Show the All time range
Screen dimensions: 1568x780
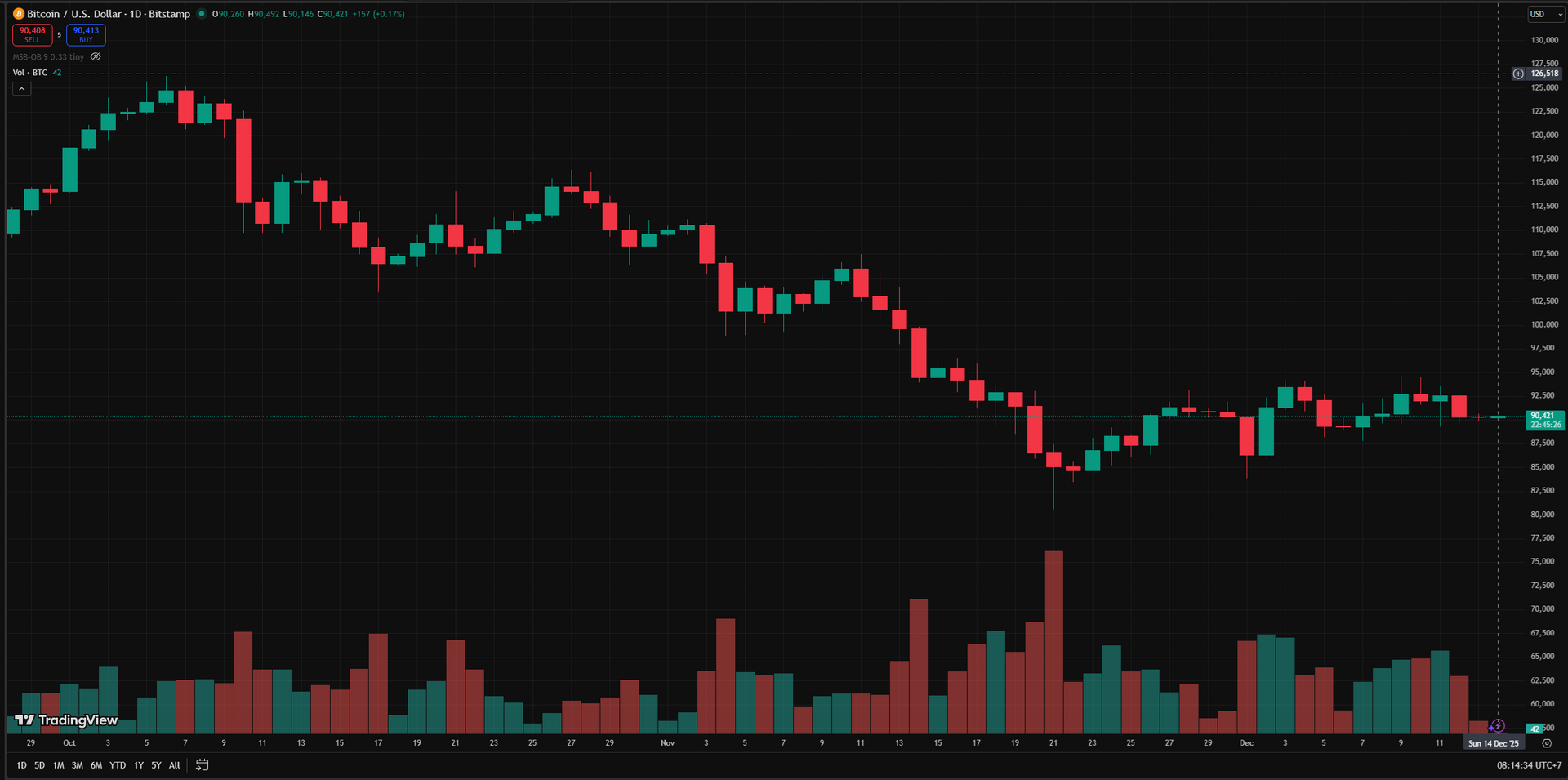click(174, 765)
